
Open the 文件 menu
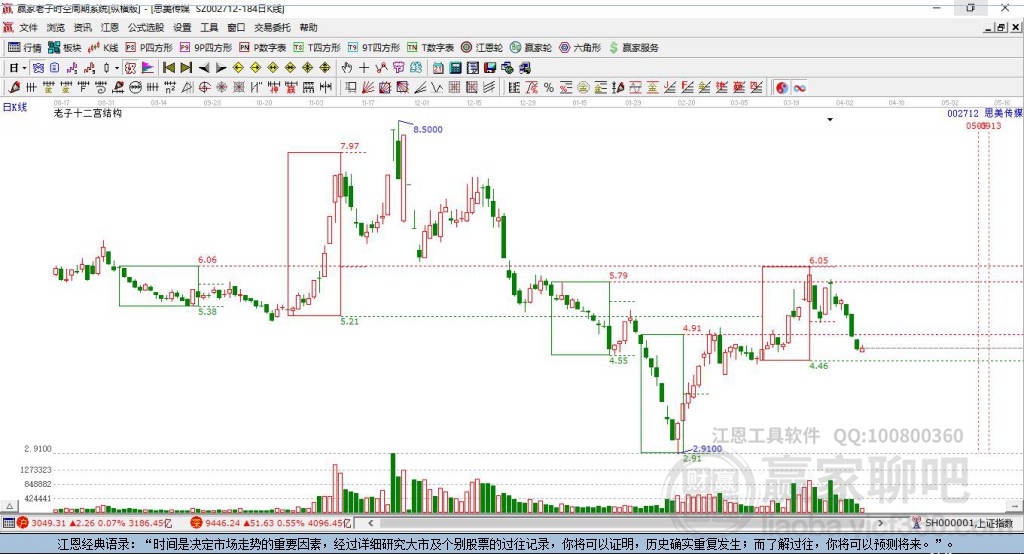29,27
